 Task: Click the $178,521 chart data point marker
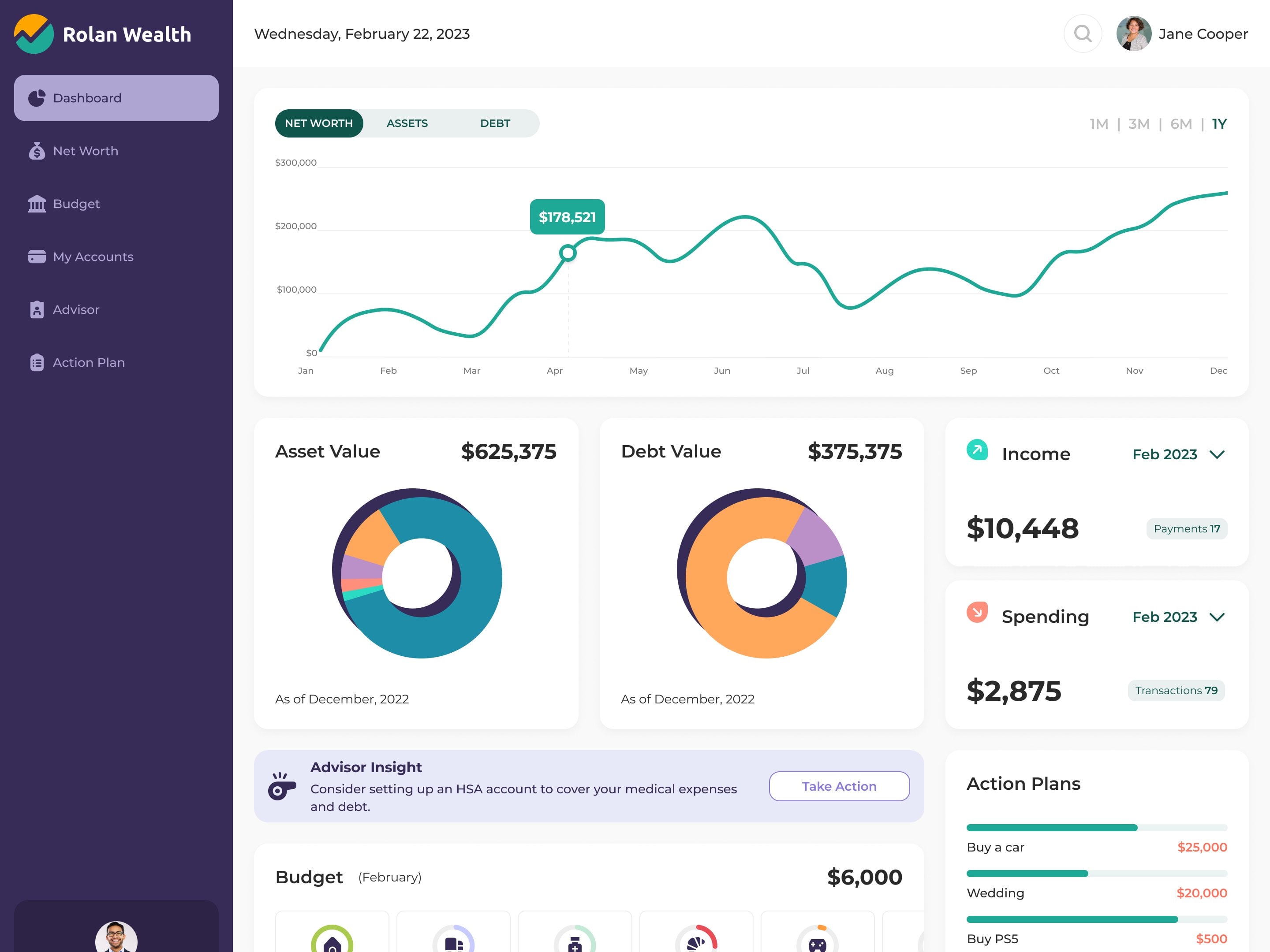pos(568,253)
